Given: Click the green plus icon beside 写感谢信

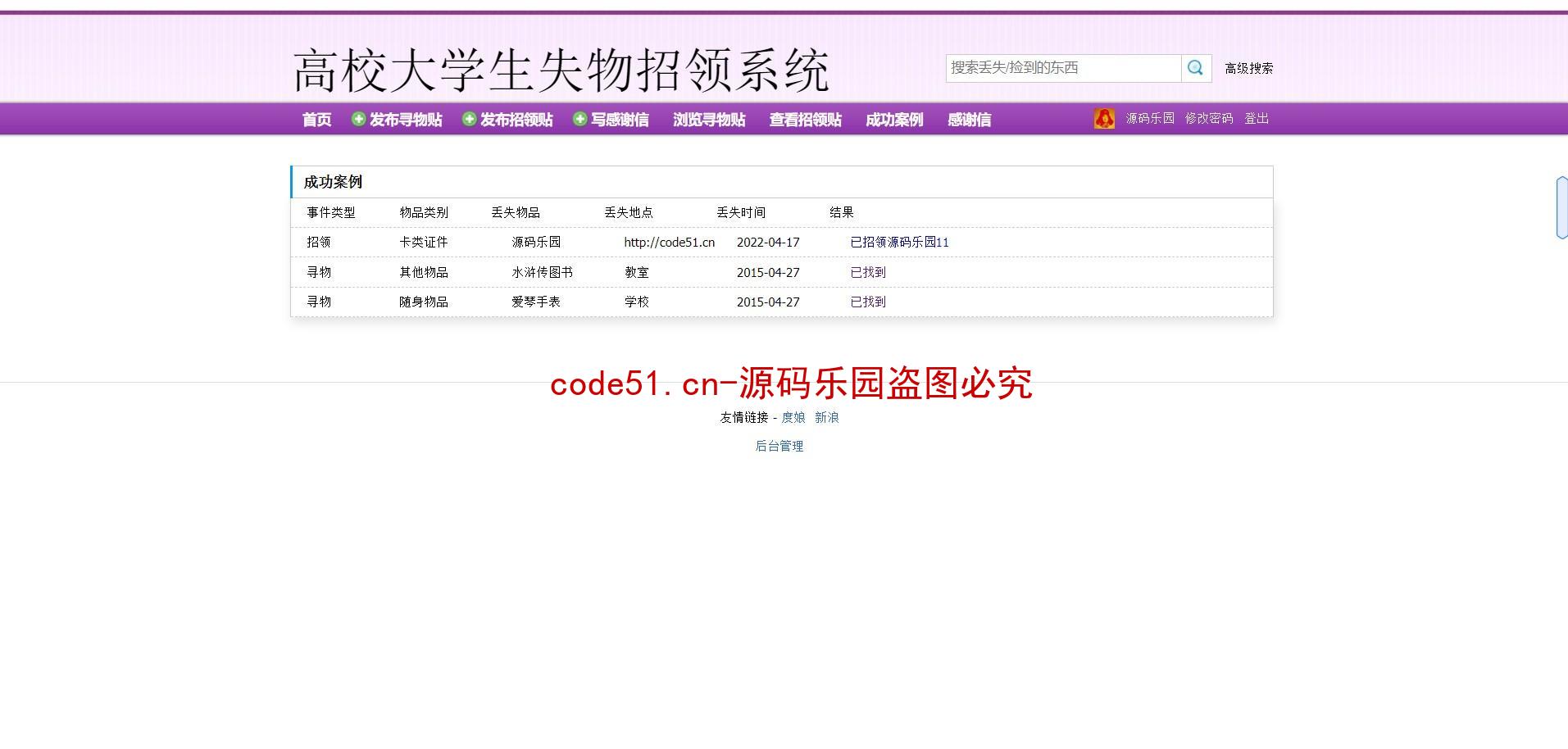Looking at the screenshot, I should (579, 119).
